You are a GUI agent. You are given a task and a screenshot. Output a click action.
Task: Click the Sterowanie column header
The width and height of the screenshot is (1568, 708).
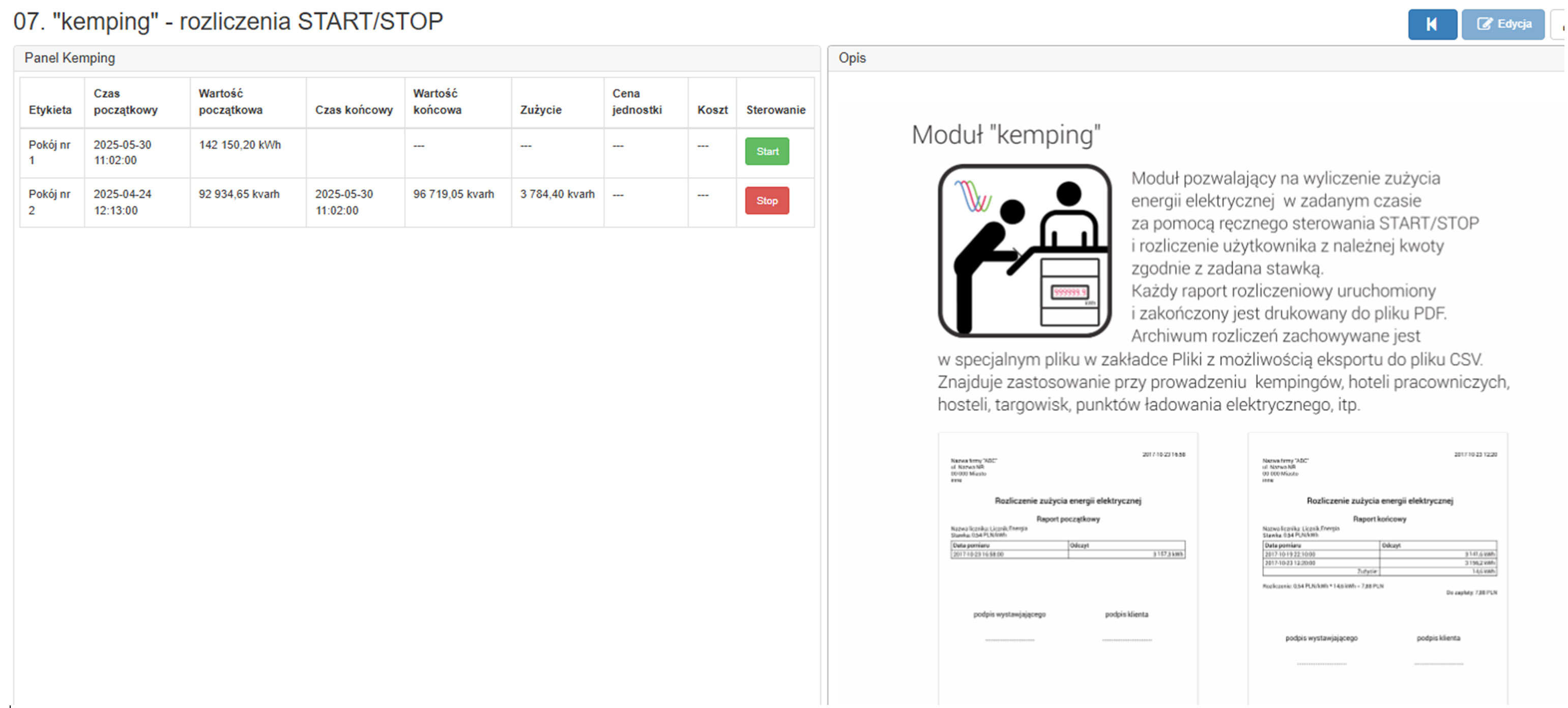(x=775, y=102)
